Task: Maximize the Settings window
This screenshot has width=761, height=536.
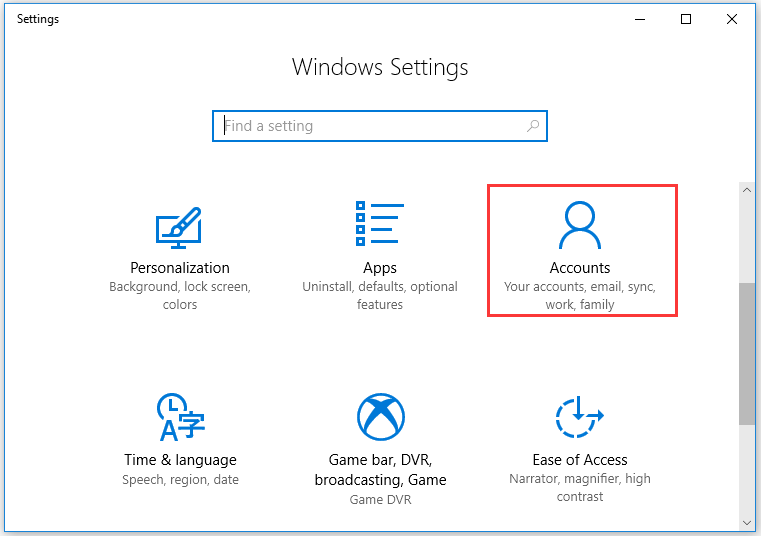Action: pyautogui.click(x=686, y=19)
